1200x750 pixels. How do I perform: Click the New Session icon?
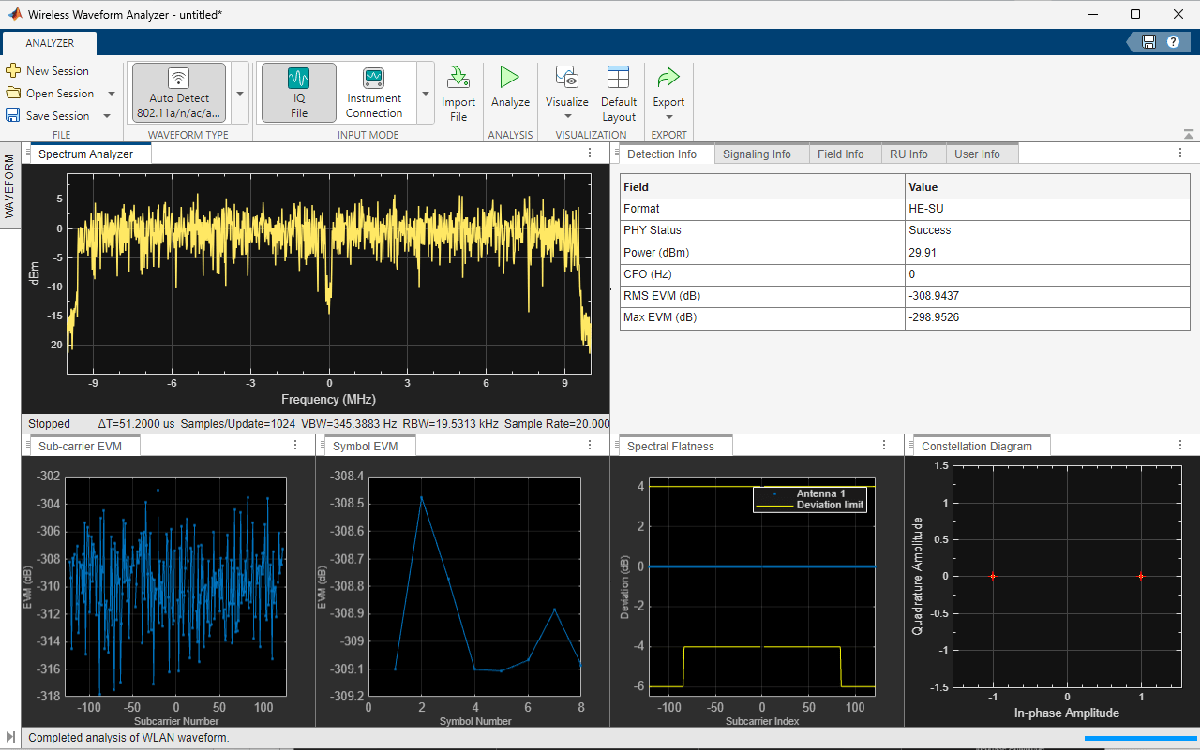pyautogui.click(x=13, y=71)
